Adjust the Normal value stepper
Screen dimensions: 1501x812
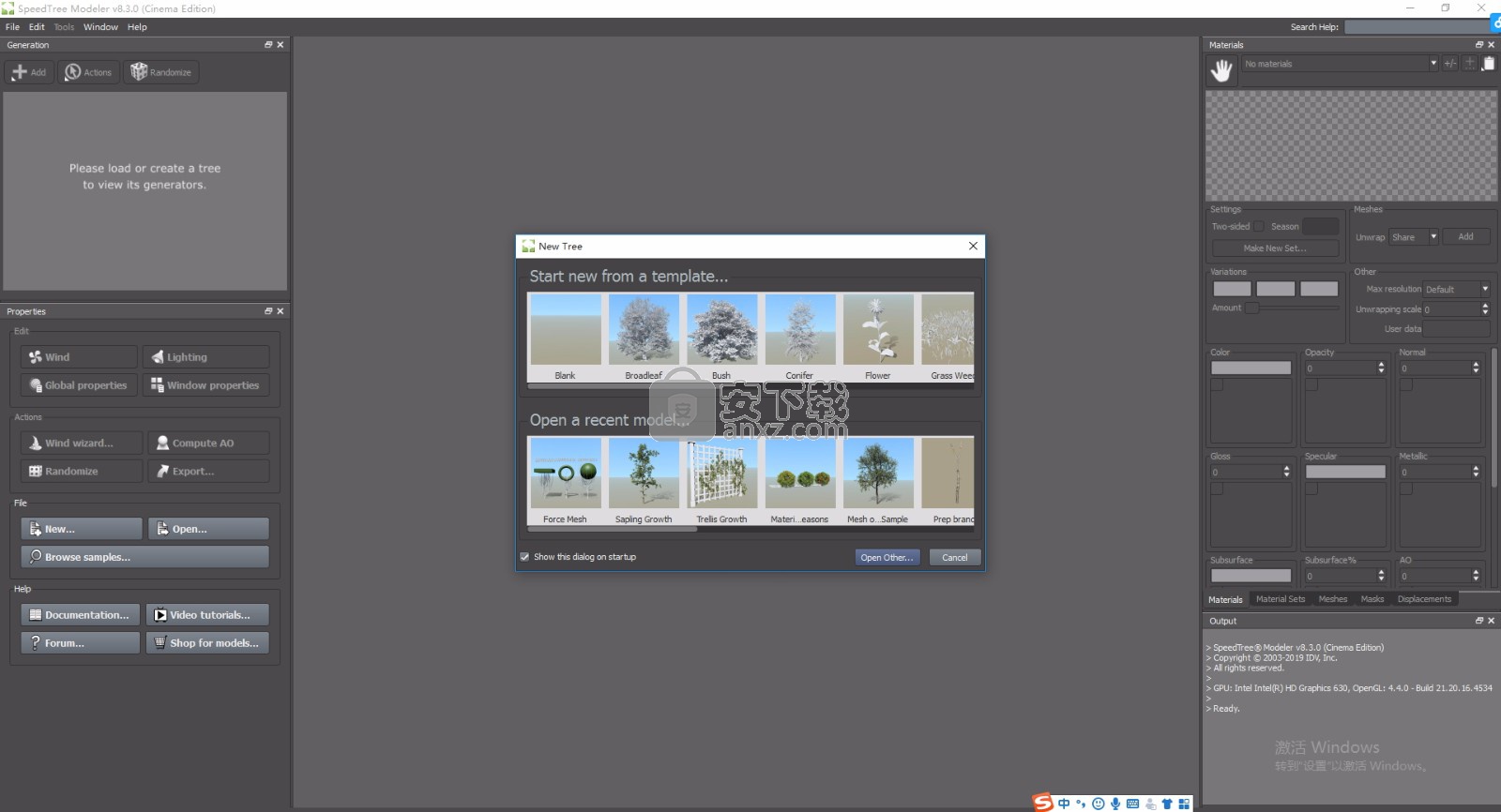[x=1476, y=368]
